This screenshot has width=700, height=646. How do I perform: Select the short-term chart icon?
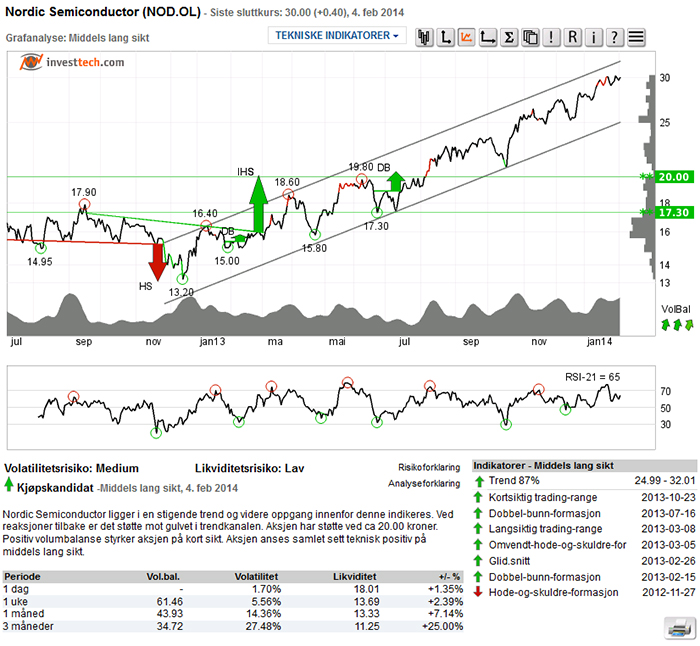pyautogui.click(x=445, y=37)
